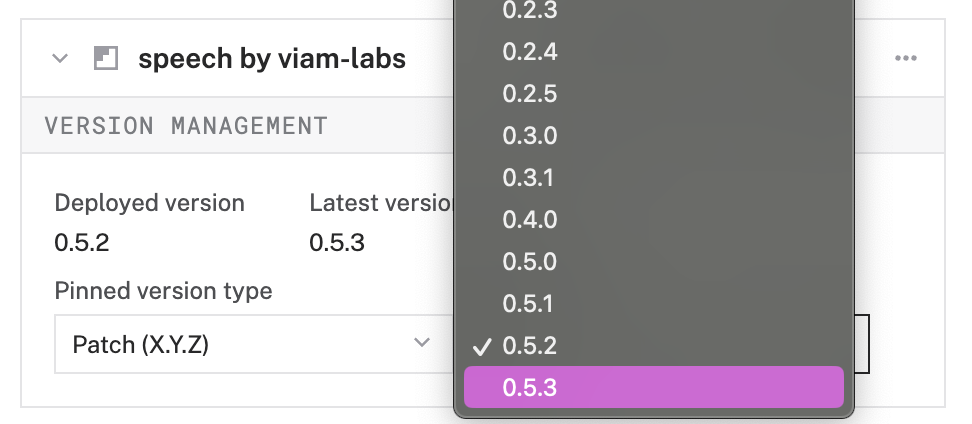The width and height of the screenshot is (972, 424).
Task: Click the Deployed version label
Action: click(149, 203)
